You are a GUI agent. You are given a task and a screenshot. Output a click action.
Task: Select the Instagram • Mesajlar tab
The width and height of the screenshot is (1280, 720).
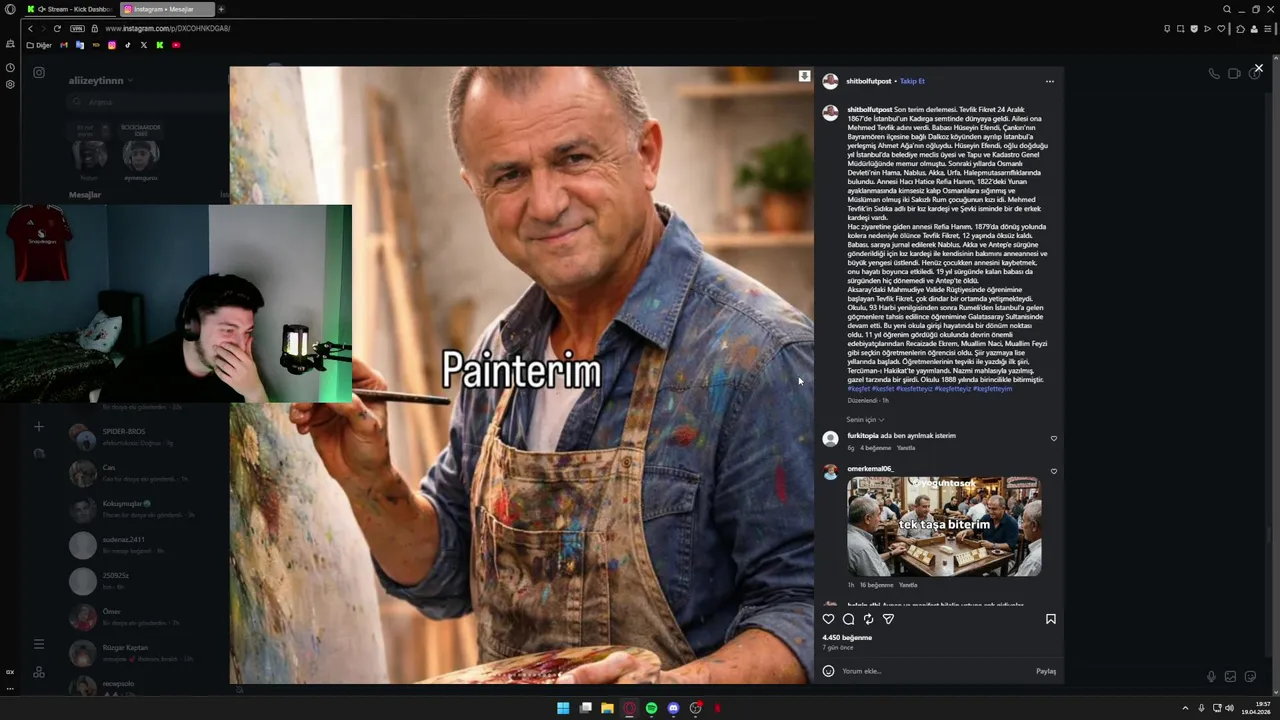167,9
